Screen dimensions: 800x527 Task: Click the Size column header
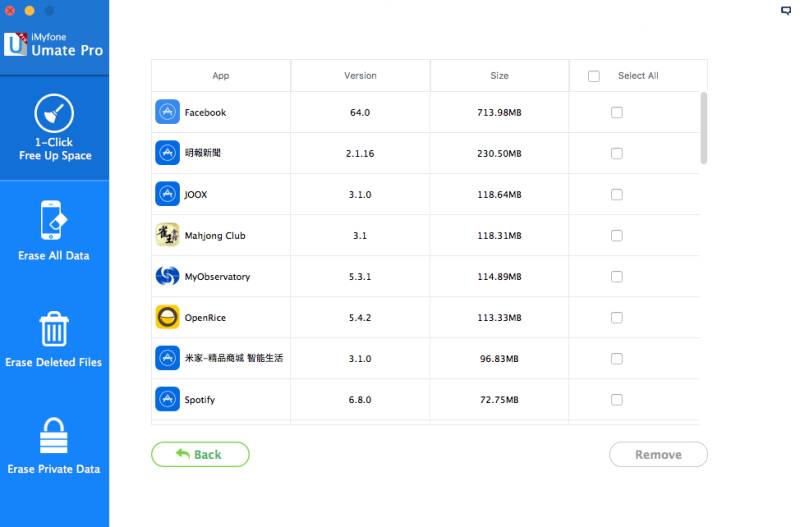point(499,76)
